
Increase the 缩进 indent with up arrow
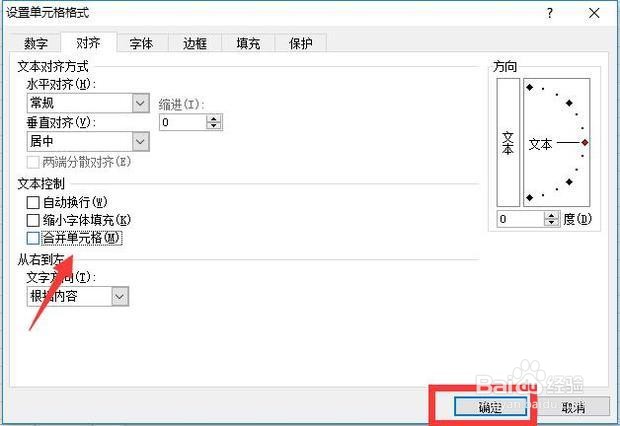point(214,119)
